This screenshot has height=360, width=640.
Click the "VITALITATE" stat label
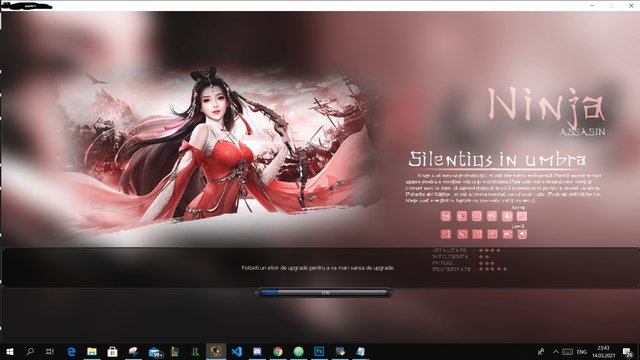[449, 250]
